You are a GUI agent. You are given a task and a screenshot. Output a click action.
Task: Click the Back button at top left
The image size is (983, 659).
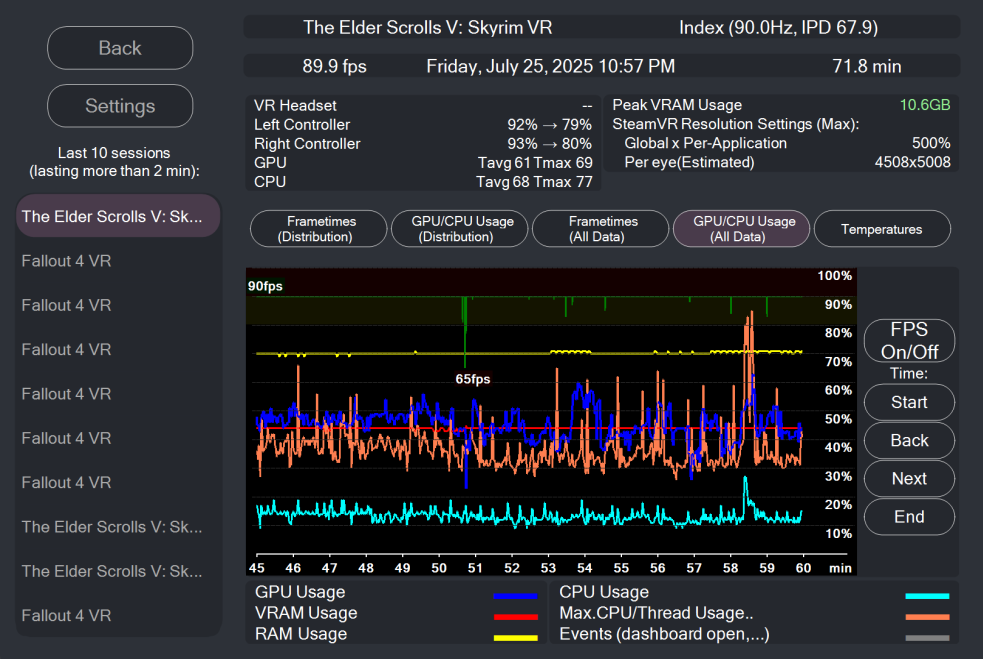point(120,48)
